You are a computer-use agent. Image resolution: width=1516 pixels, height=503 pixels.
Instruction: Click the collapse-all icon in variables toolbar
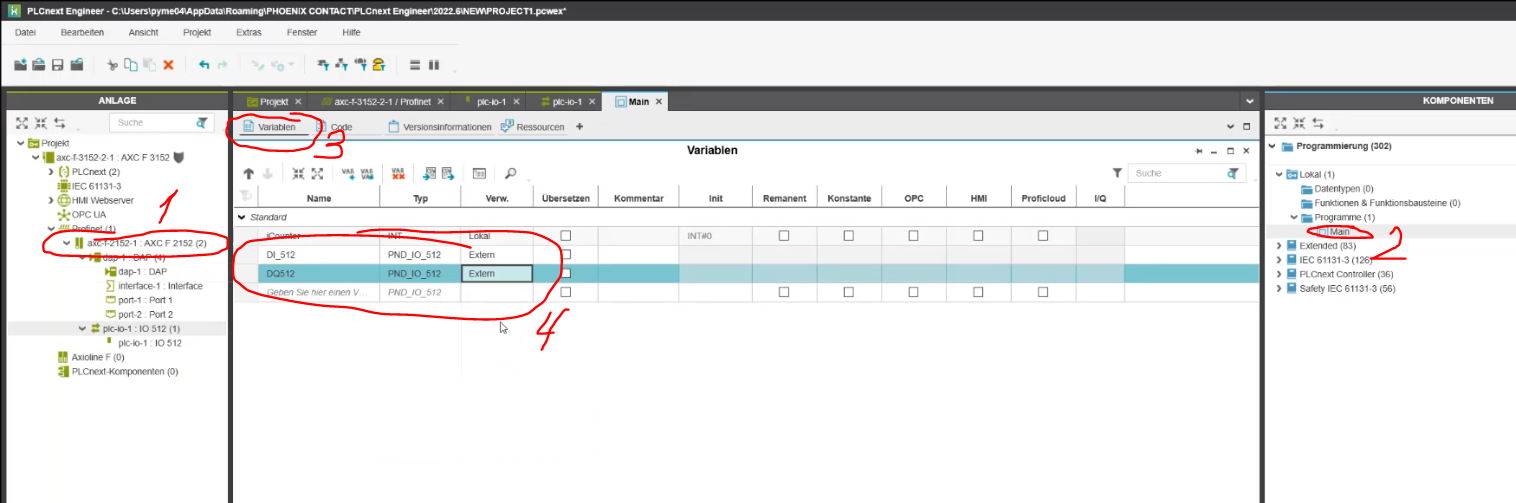pyautogui.click(x=298, y=173)
